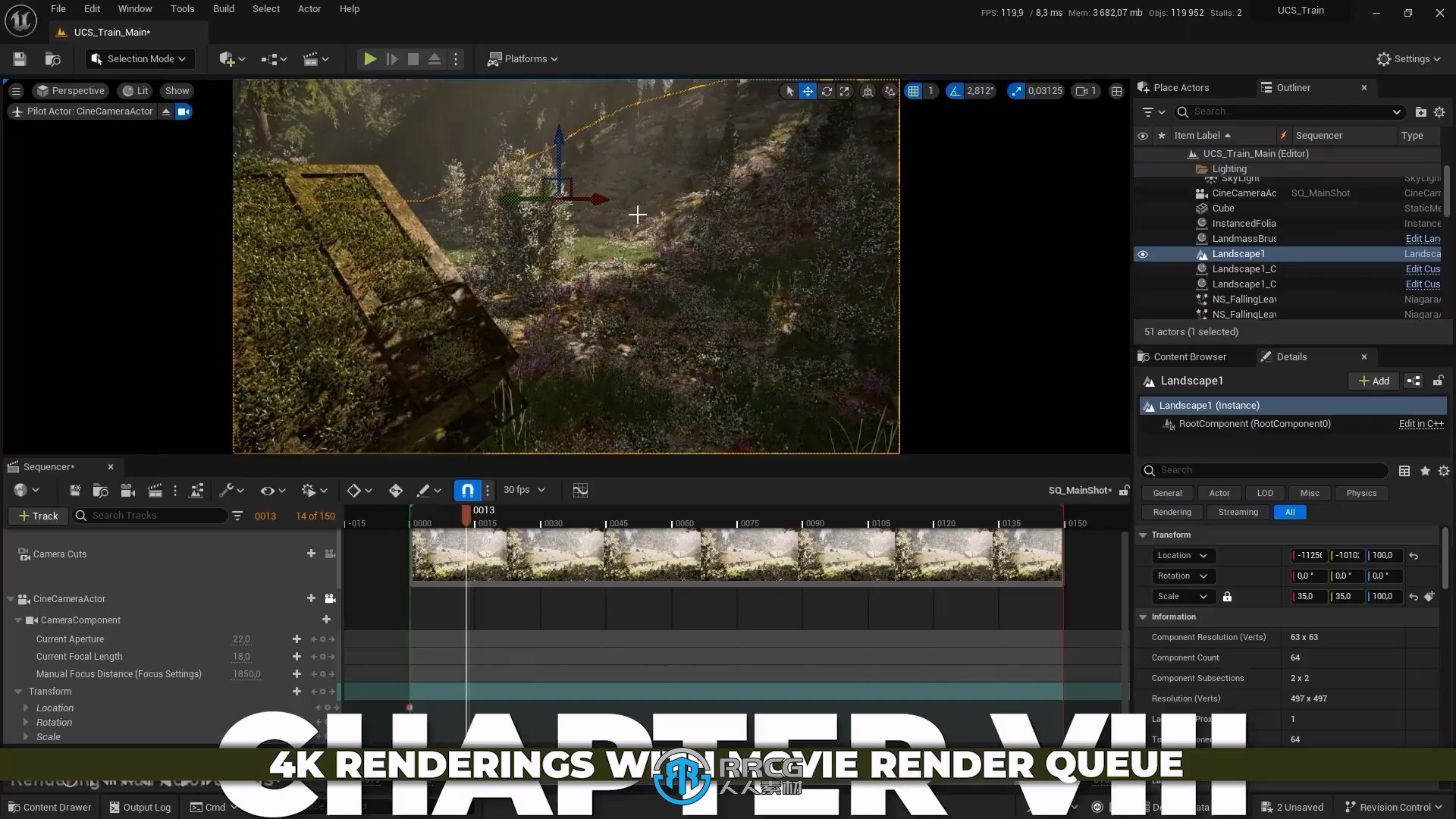Open the Settings dropdown
Screen dimensions: 1456x819
1408,59
